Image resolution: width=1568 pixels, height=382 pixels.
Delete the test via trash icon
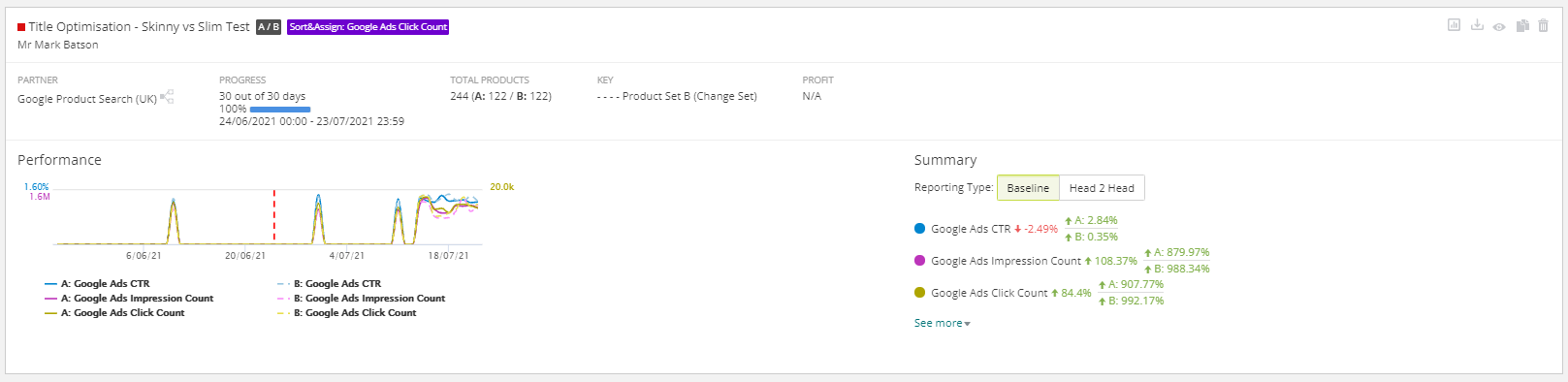pos(1544,25)
